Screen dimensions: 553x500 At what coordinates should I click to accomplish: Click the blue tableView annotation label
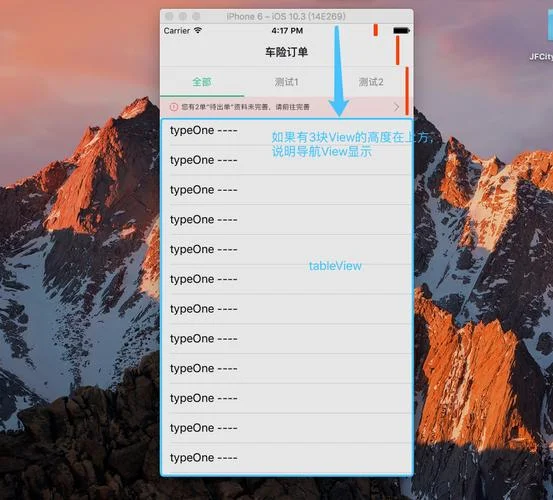pyautogui.click(x=335, y=266)
